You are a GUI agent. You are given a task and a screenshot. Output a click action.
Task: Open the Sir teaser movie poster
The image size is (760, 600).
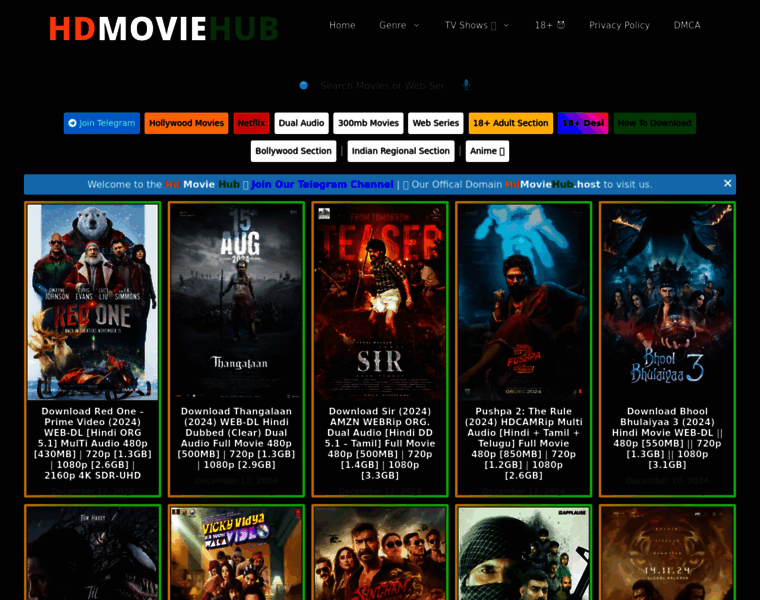click(380, 302)
